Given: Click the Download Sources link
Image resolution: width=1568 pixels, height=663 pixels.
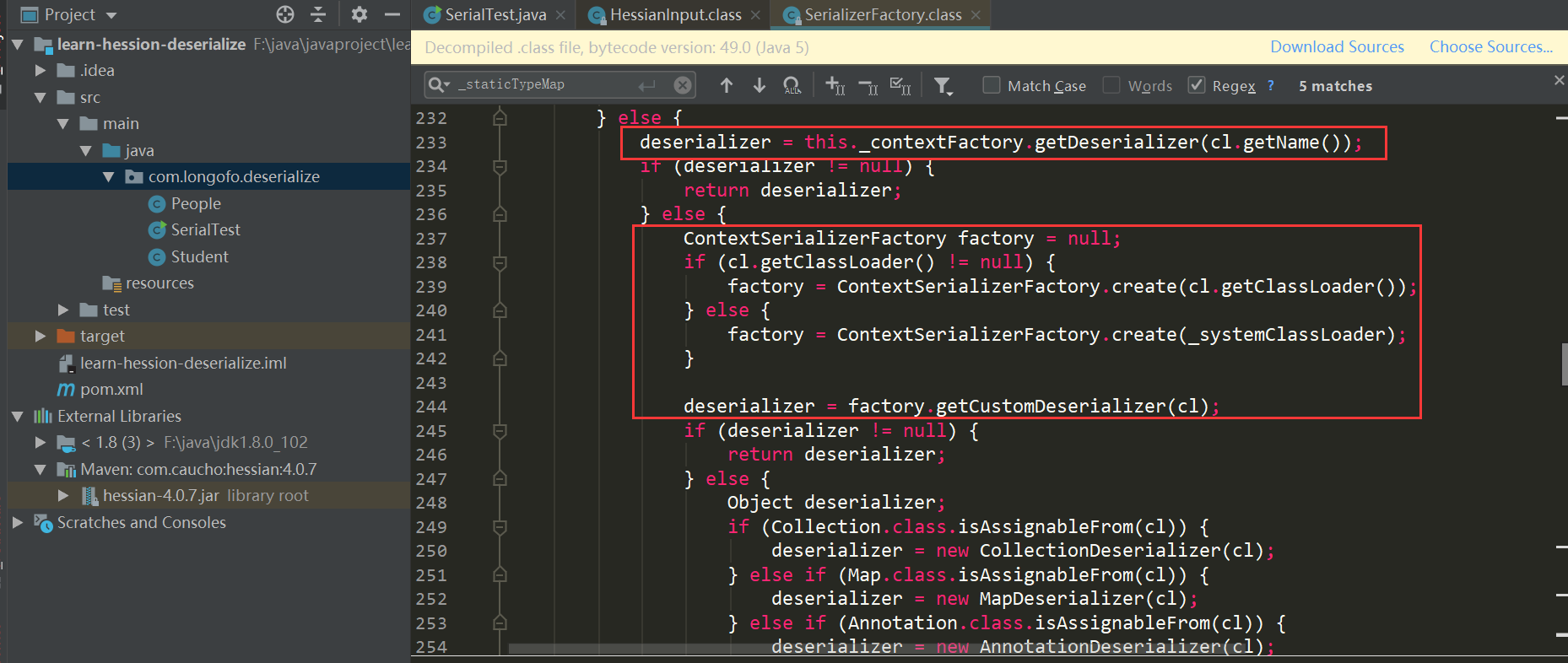Looking at the screenshot, I should [1337, 47].
